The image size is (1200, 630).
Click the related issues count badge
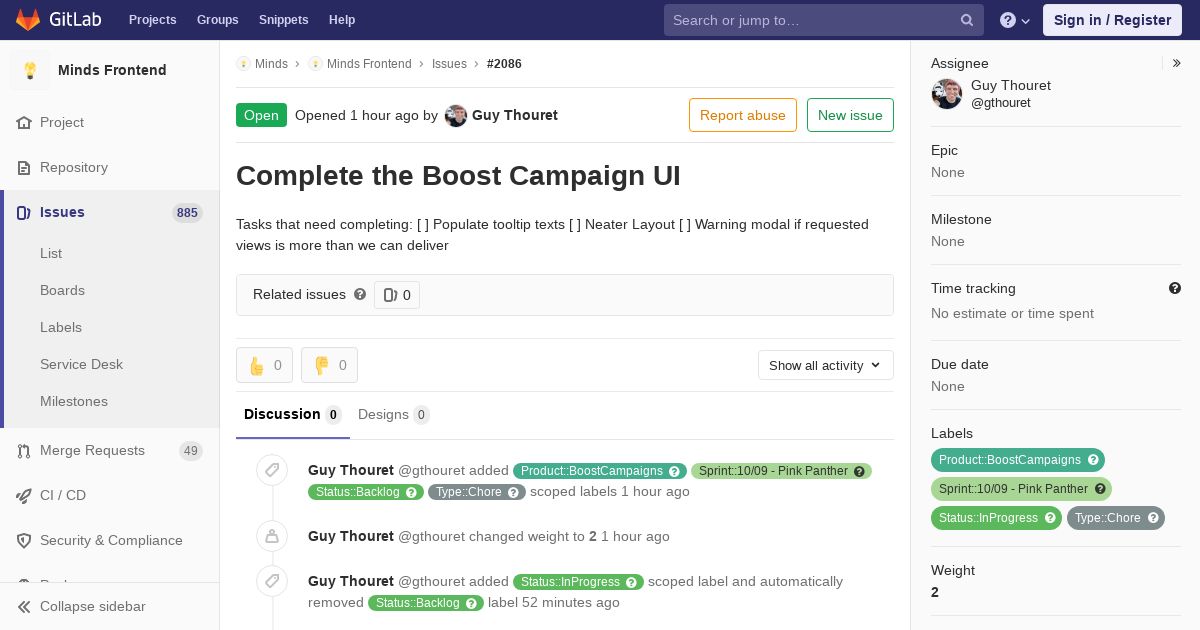397,295
